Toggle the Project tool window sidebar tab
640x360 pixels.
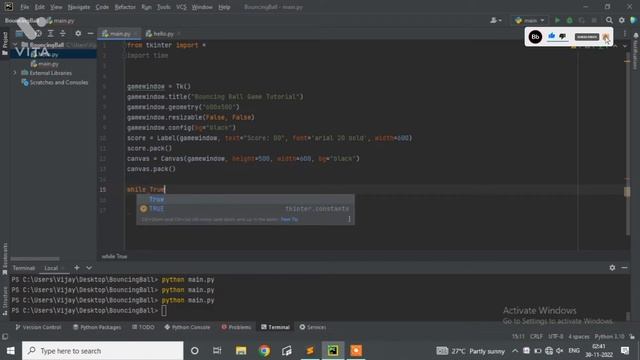(5, 43)
